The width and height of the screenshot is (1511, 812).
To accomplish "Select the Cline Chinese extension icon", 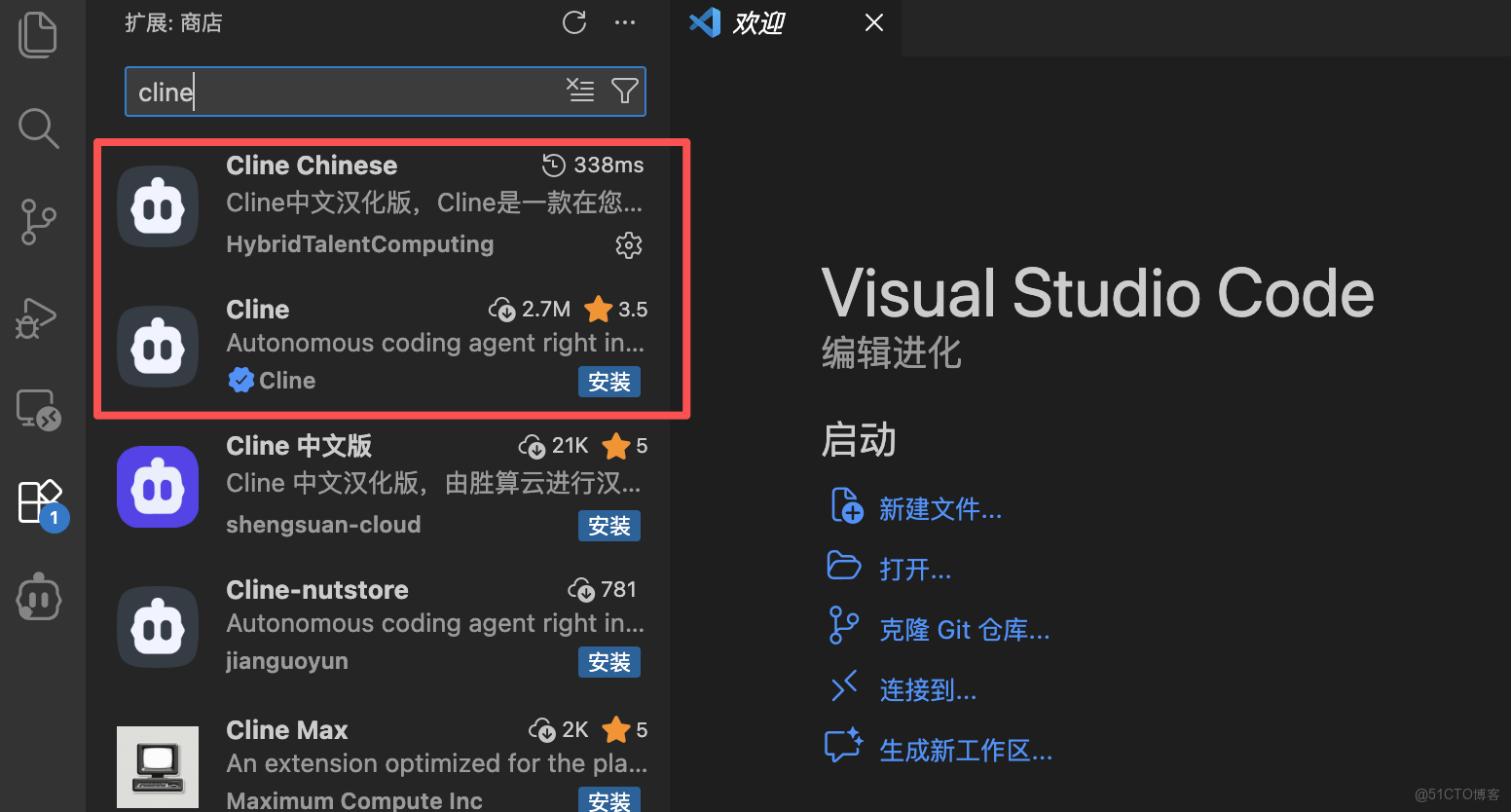I will pyautogui.click(x=158, y=206).
